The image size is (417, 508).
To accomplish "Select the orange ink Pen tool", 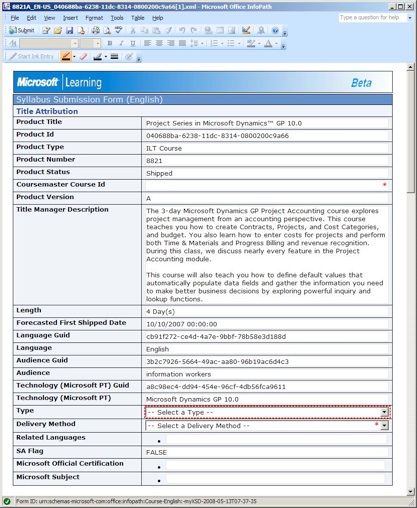I will pyautogui.click(x=66, y=56).
